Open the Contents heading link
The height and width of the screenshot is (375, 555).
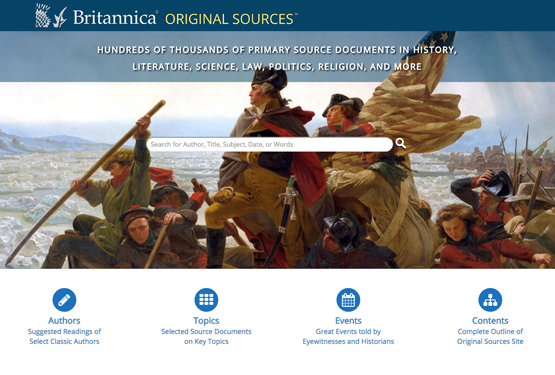click(x=490, y=320)
